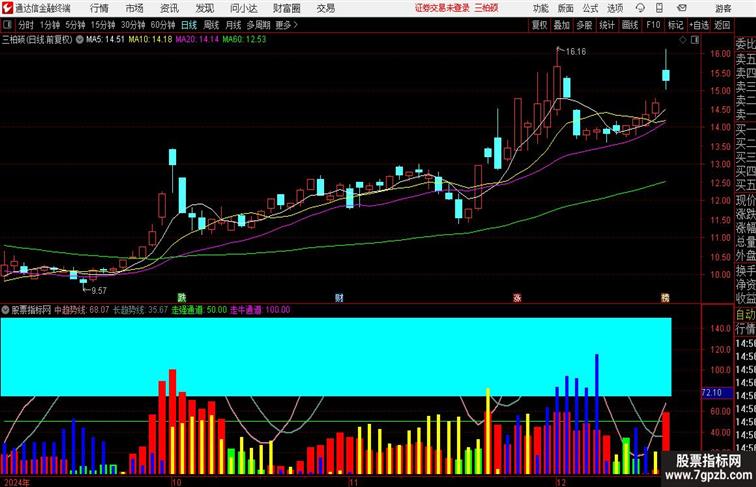756x487 pixels.
Task: Open the headset customer service icon
Action: click(640, 8)
